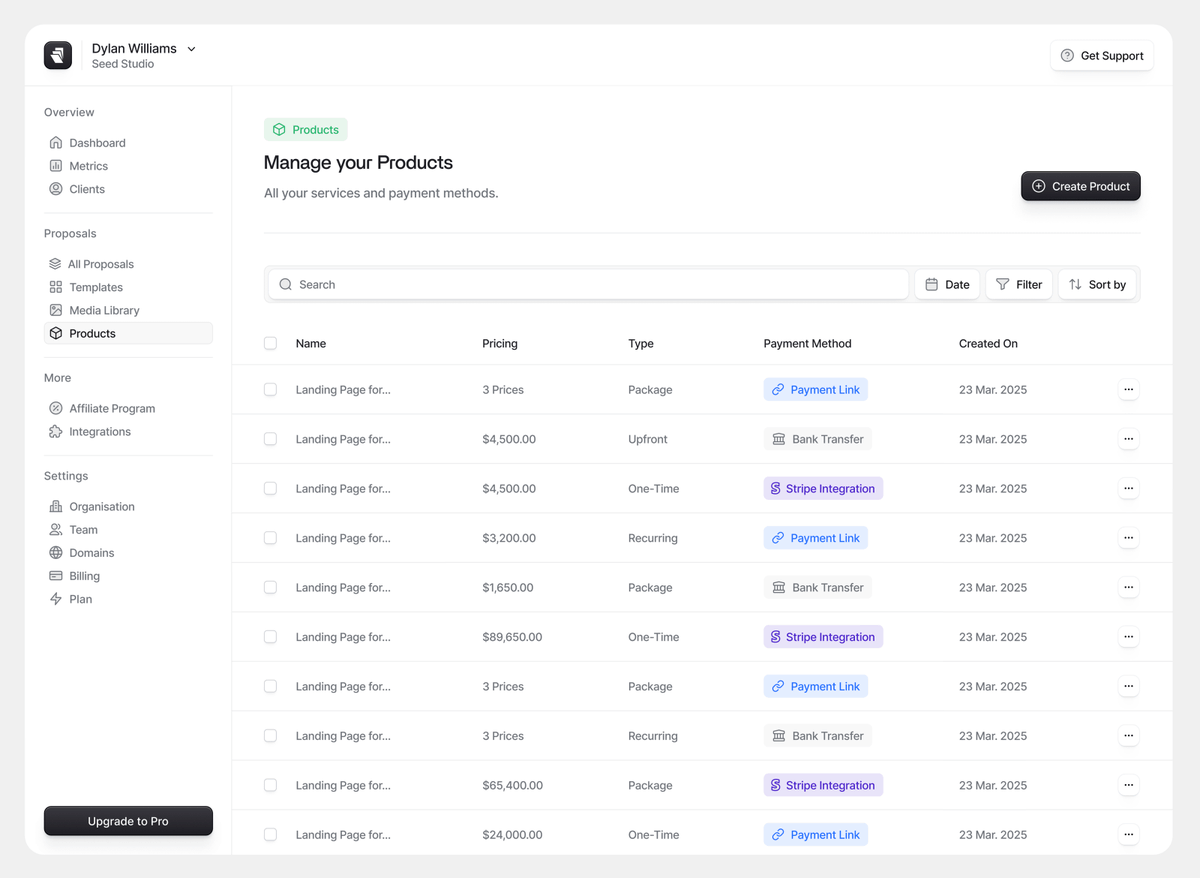This screenshot has width=1200, height=878.
Task: Click Payment Link tag in $3,200.00 row
Action: (x=815, y=538)
